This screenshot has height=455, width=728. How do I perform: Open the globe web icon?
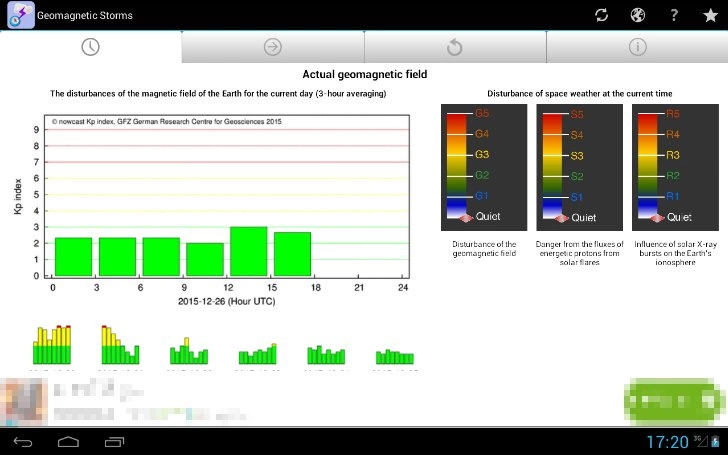point(637,15)
